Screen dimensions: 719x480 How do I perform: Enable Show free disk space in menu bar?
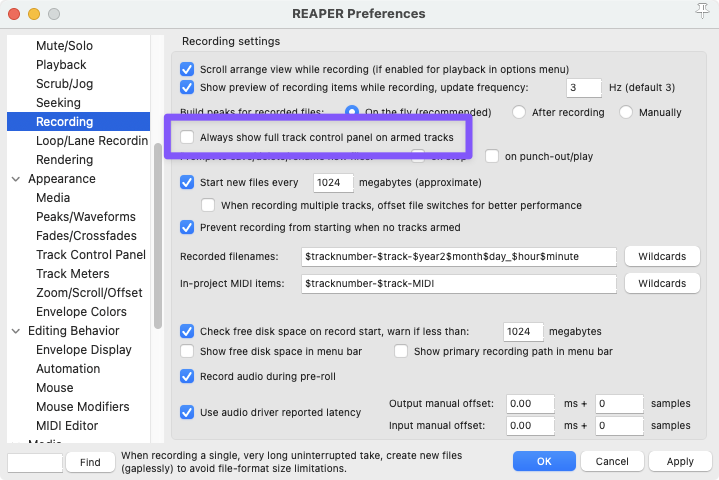pyautogui.click(x=187, y=352)
